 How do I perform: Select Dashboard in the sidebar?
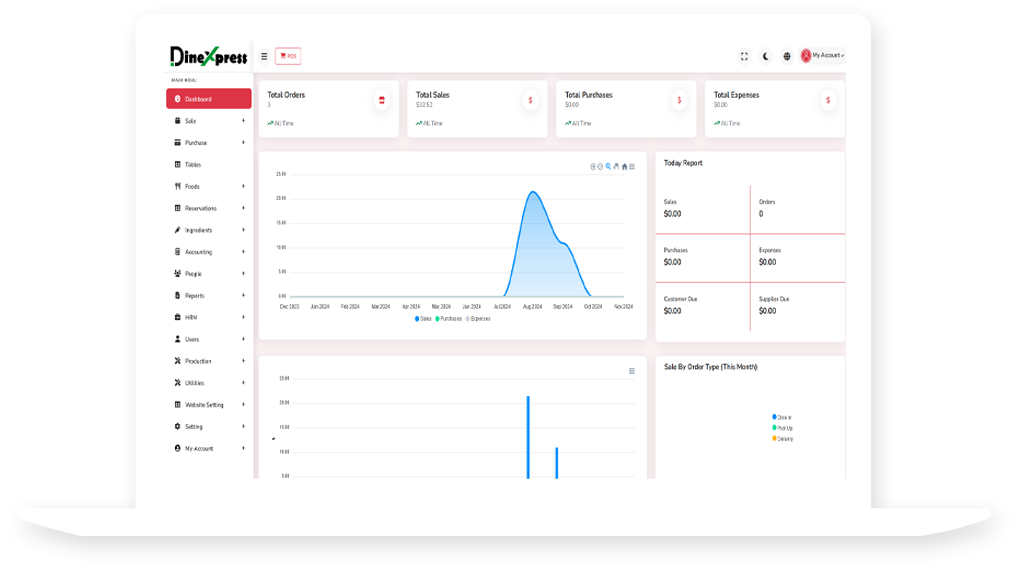coord(208,99)
